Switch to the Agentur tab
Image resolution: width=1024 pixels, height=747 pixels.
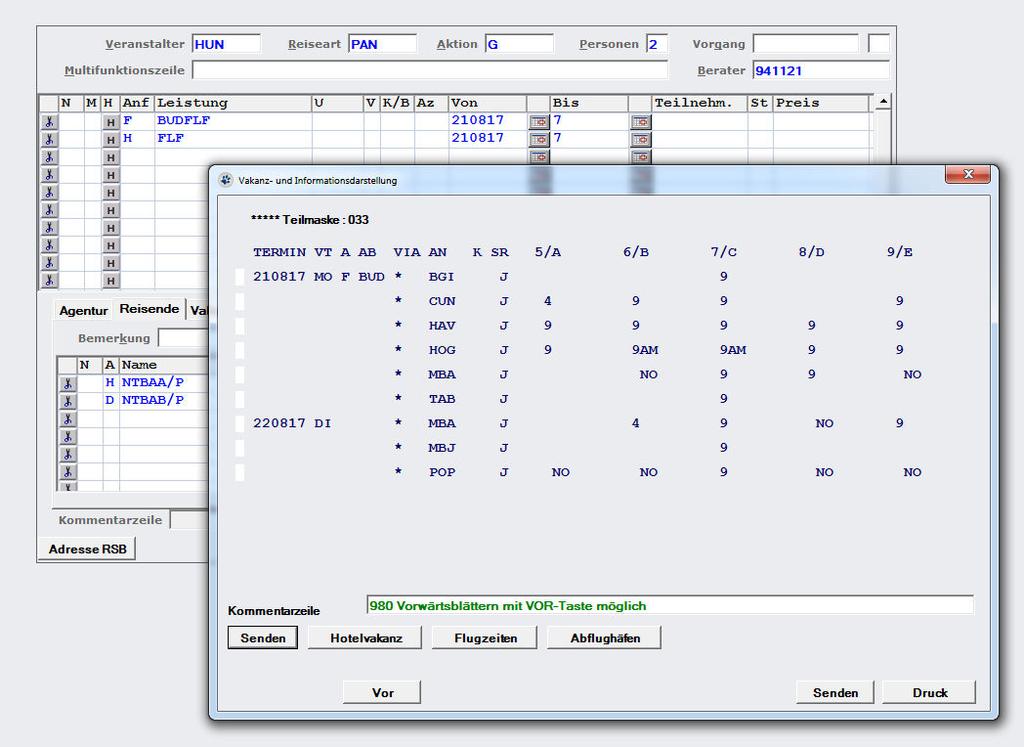click(83, 311)
